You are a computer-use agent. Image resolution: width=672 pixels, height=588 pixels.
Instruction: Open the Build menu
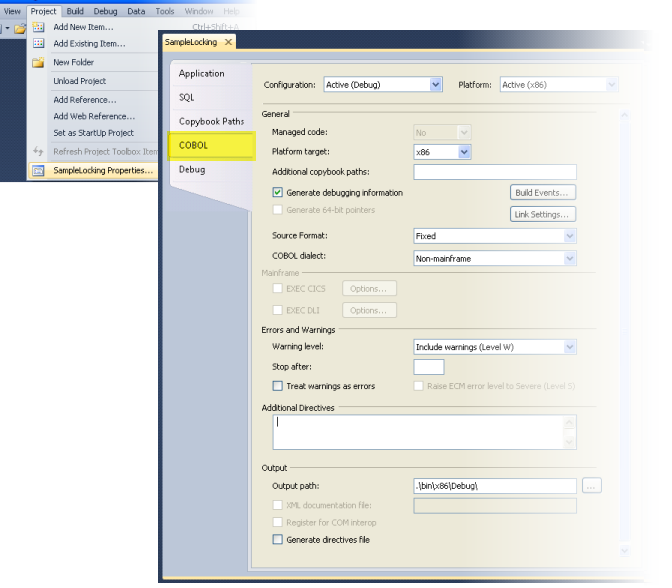tap(75, 11)
